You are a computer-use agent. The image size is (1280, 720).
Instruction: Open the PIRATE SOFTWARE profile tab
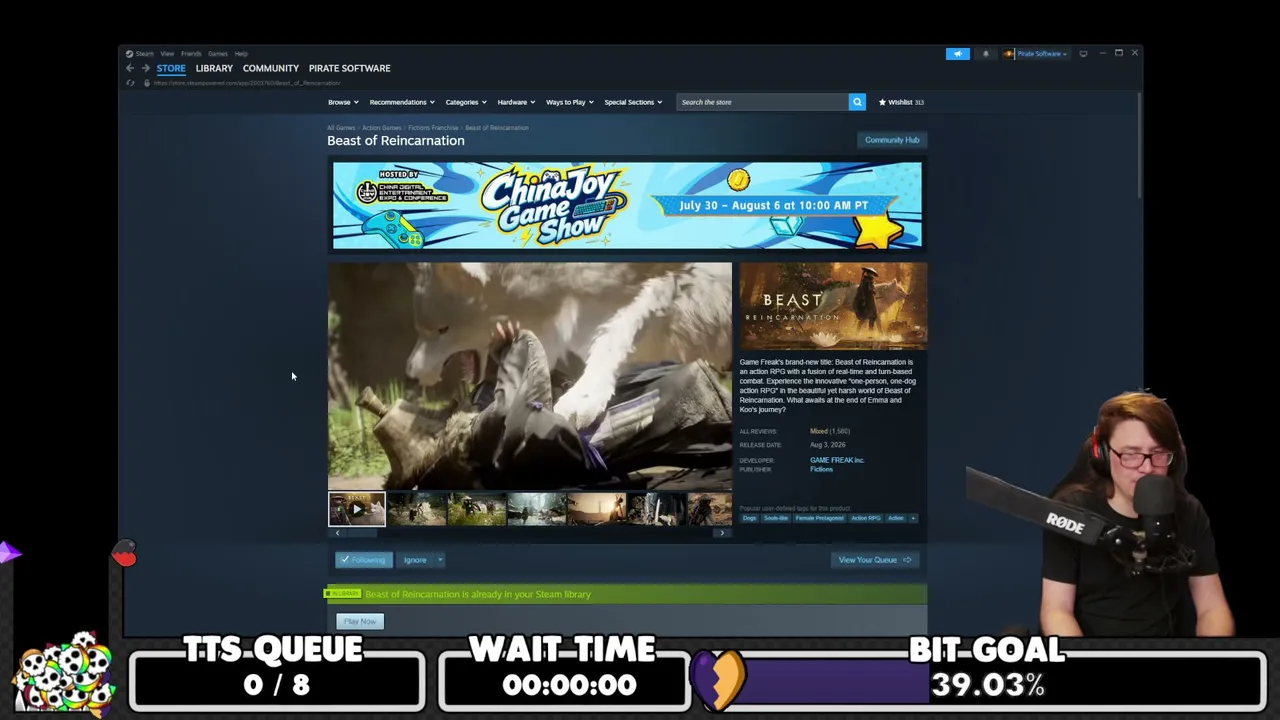pos(350,68)
